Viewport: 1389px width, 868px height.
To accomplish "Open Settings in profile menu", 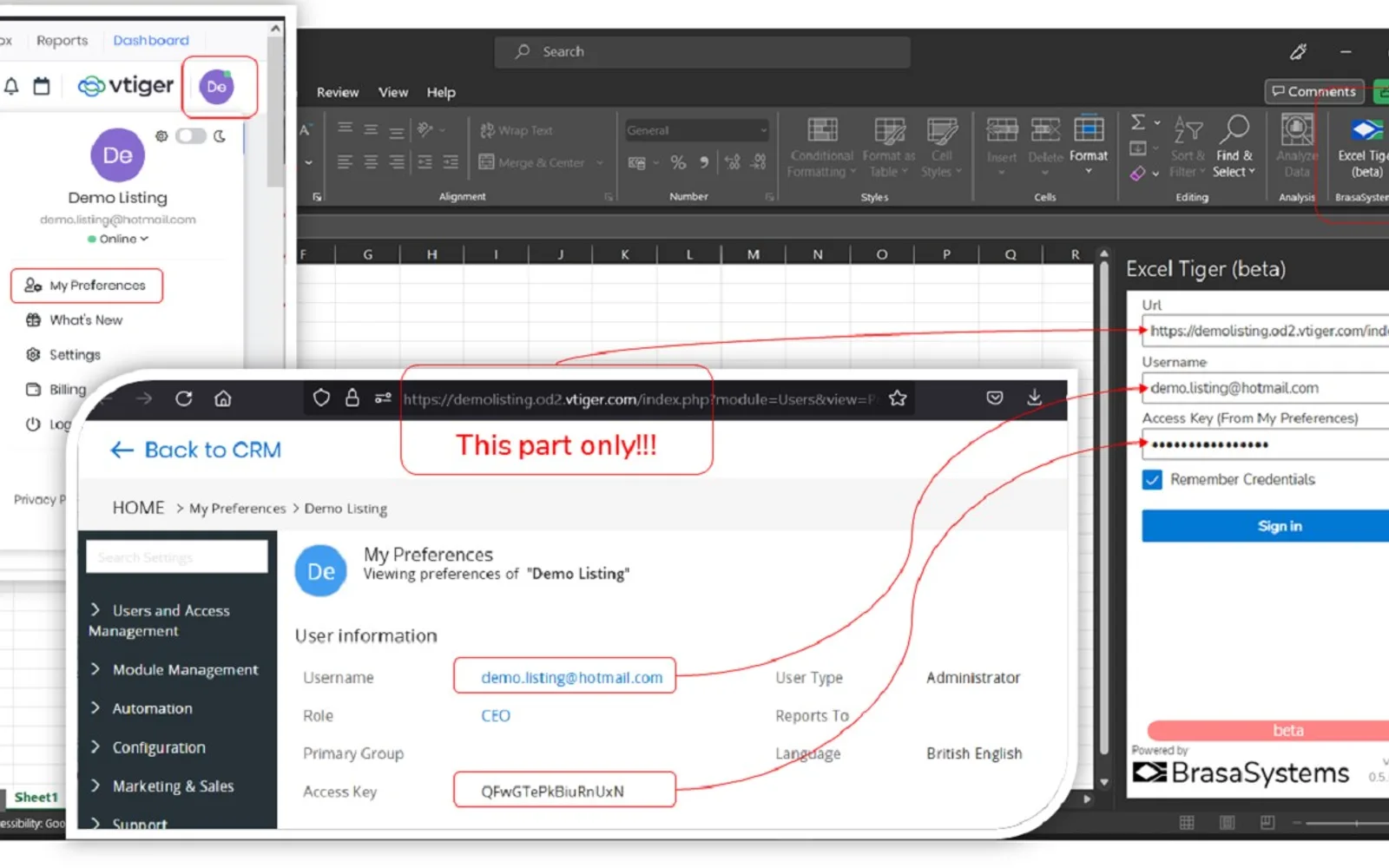I will point(63,354).
